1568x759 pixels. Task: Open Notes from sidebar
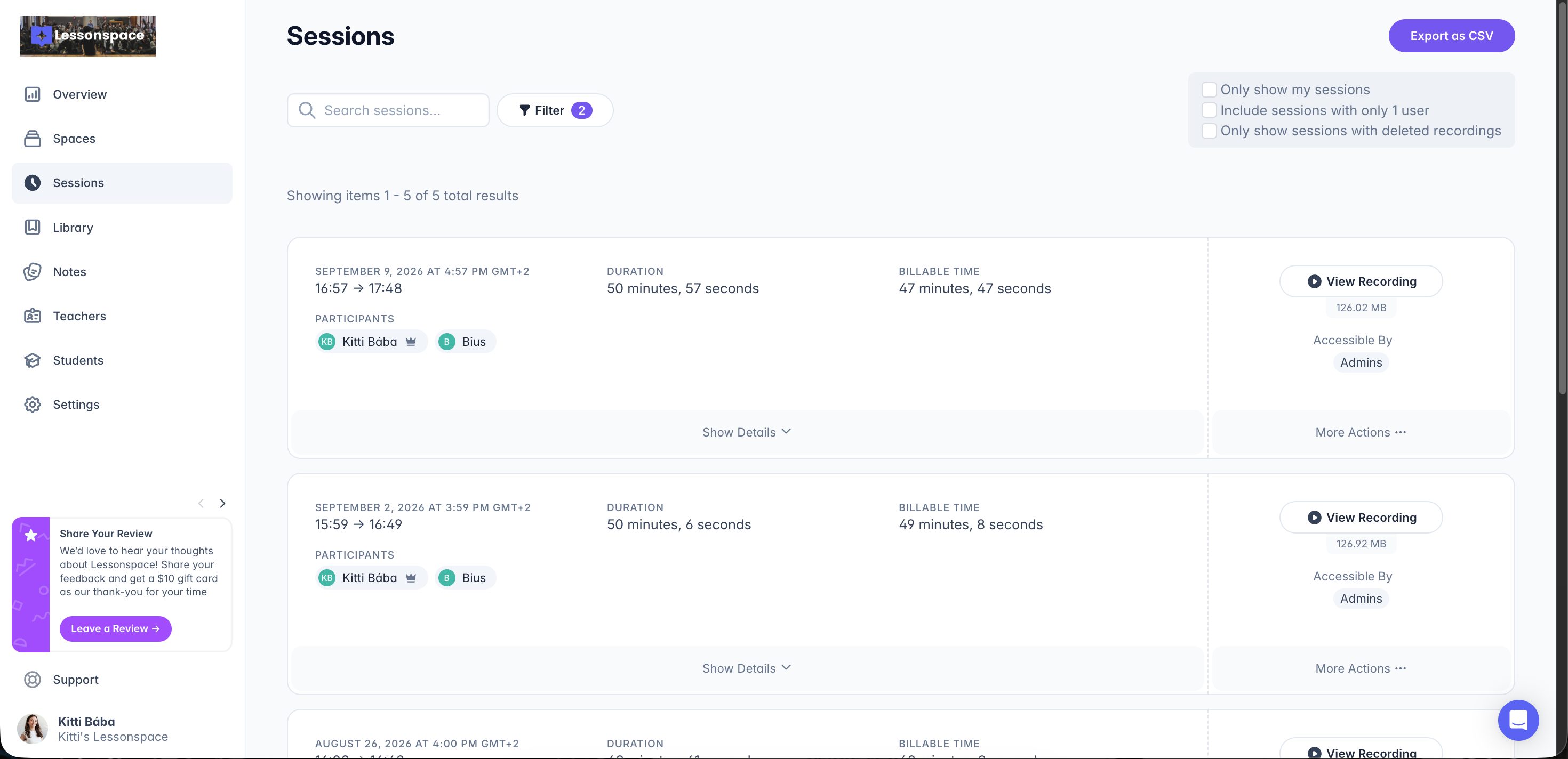tap(122, 271)
